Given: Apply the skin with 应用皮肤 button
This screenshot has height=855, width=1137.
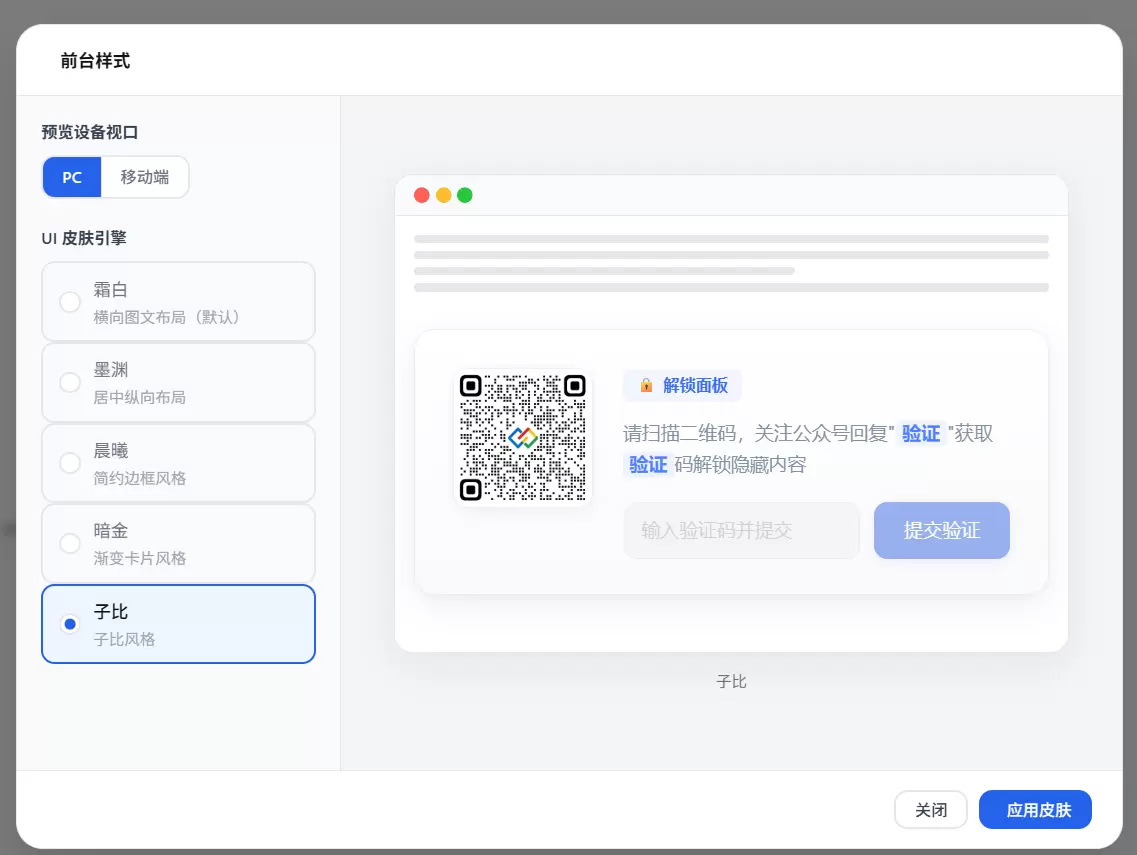Looking at the screenshot, I should coord(1035,809).
